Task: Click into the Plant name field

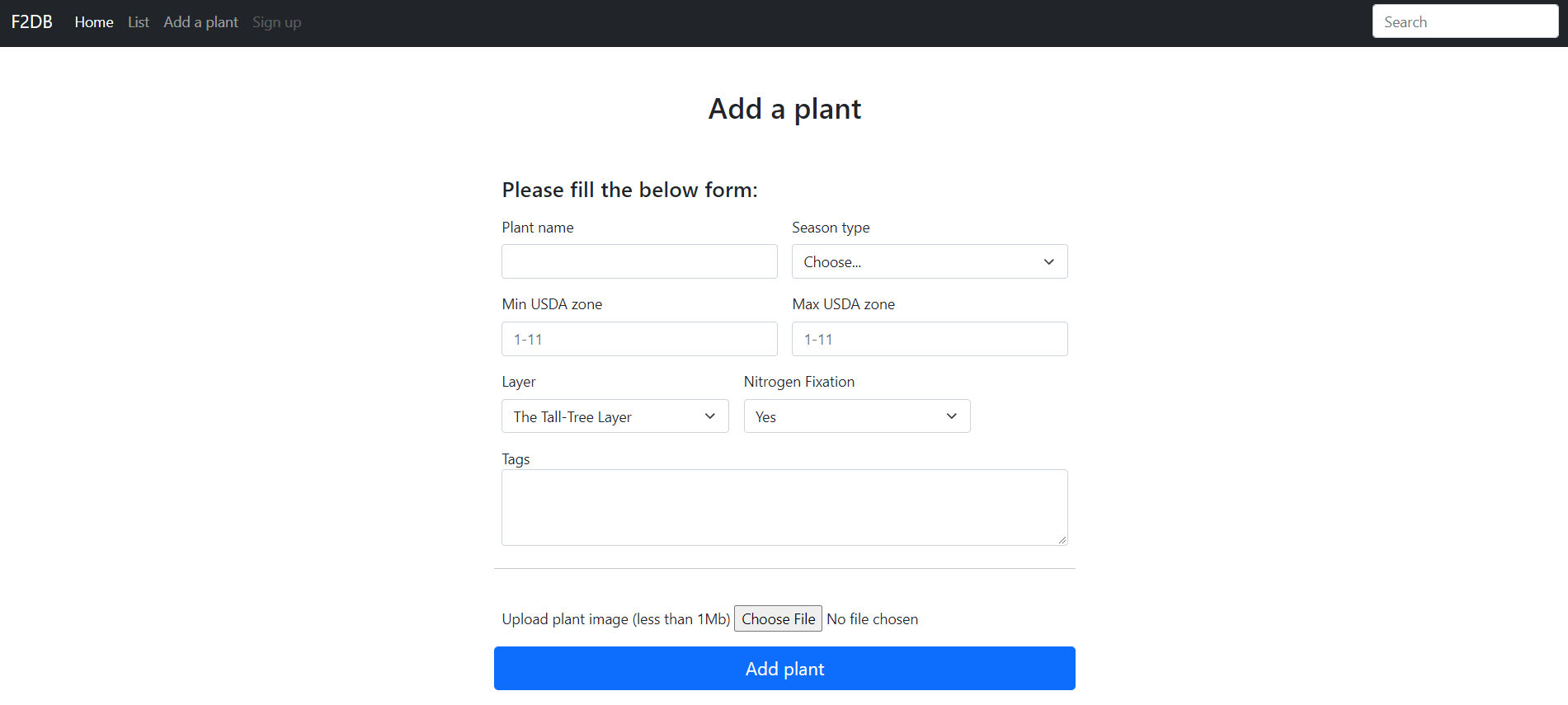Action: pos(639,261)
